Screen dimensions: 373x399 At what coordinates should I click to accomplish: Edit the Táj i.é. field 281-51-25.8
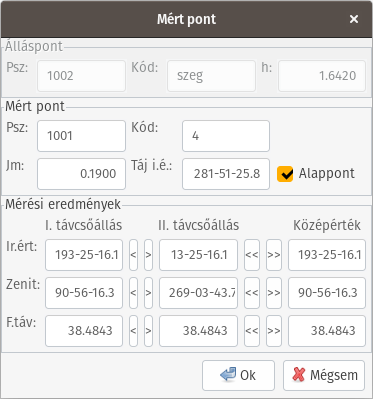coord(226,174)
